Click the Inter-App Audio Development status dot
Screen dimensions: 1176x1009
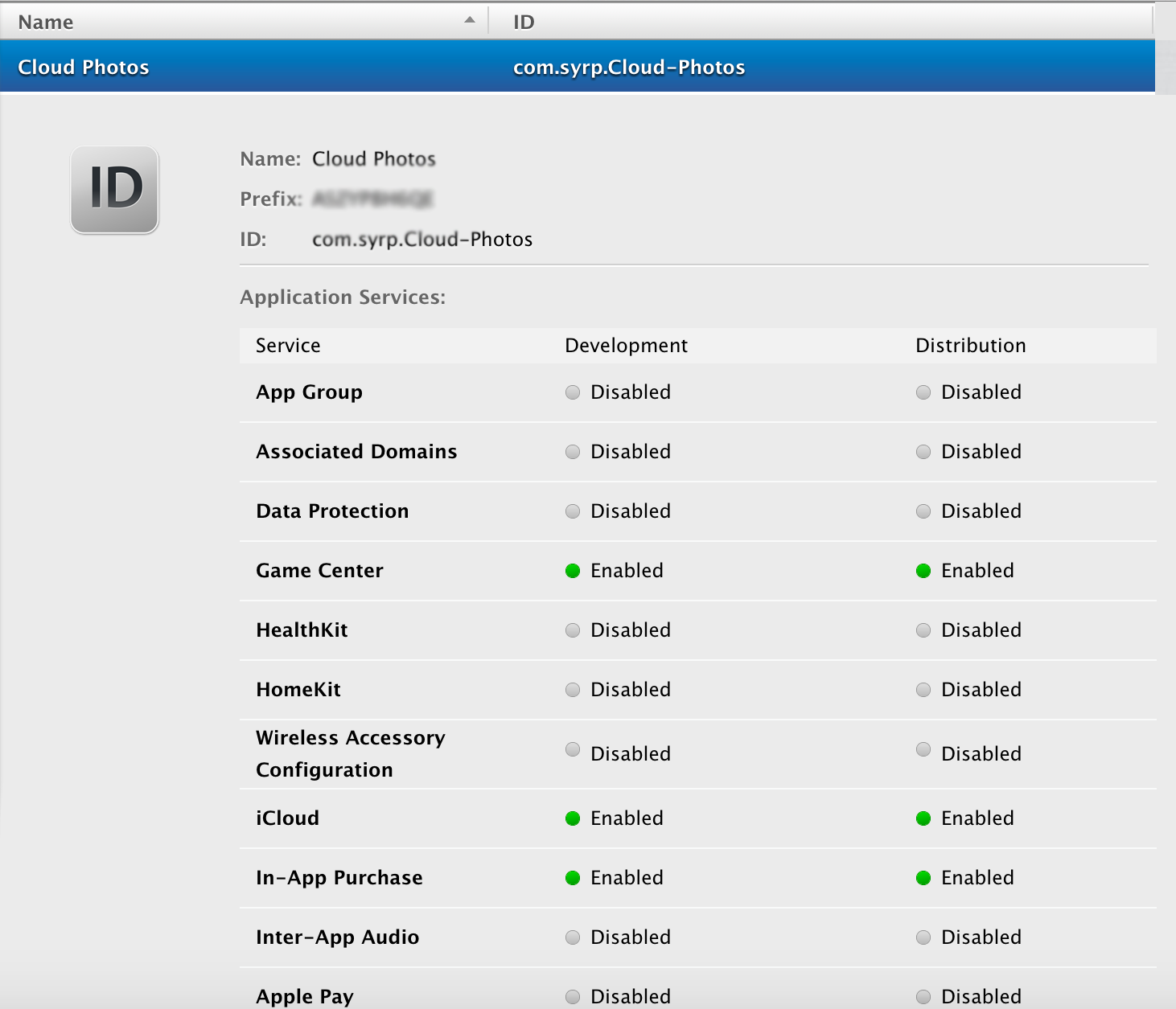(573, 937)
